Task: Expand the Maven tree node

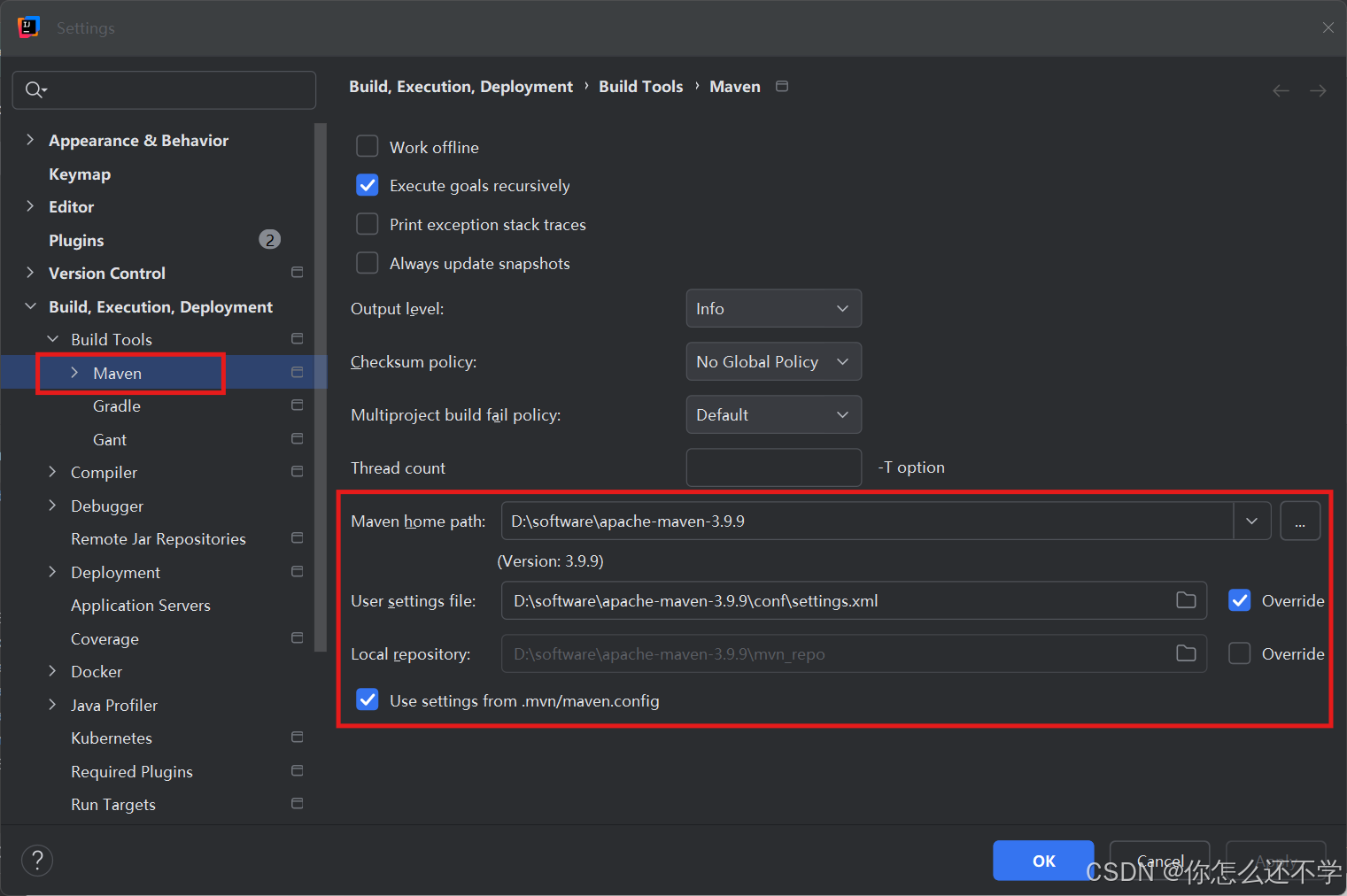Action: [x=74, y=373]
